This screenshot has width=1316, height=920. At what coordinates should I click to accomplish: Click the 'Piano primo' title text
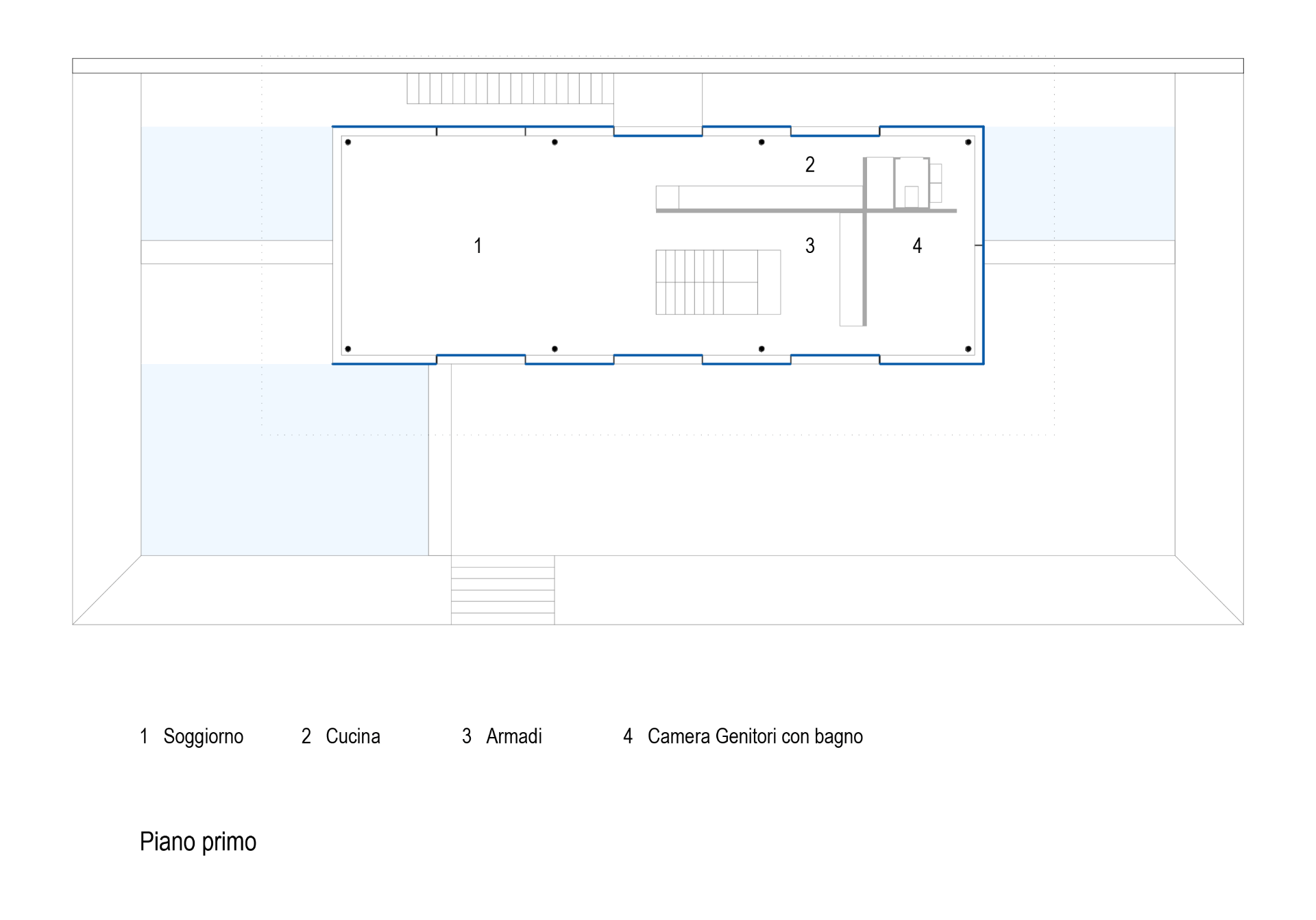tap(198, 842)
